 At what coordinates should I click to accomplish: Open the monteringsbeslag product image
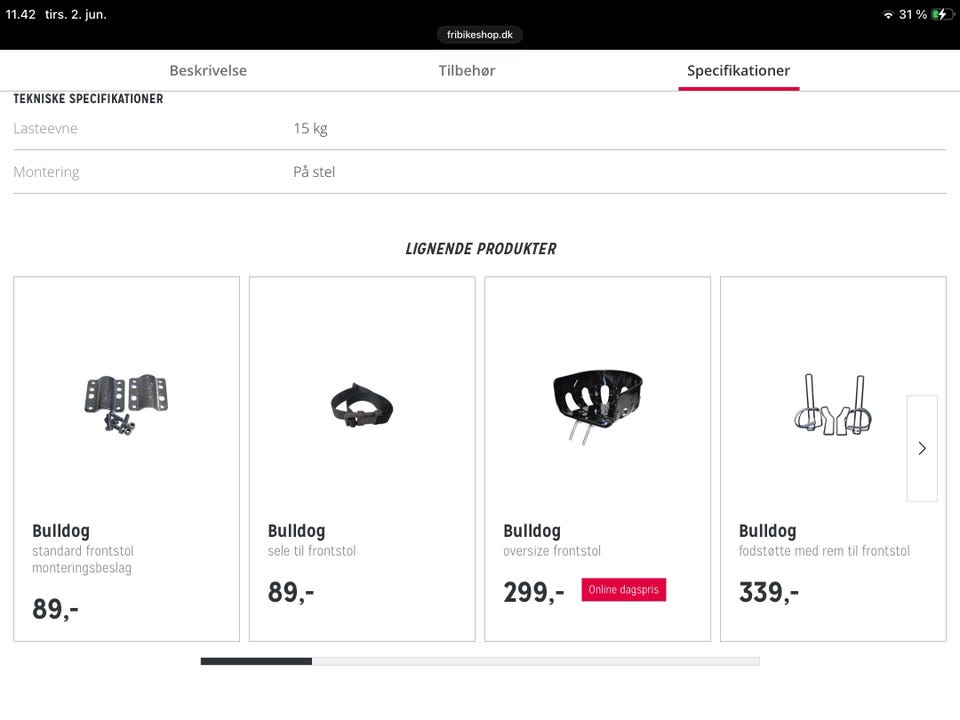pyautogui.click(x=126, y=405)
